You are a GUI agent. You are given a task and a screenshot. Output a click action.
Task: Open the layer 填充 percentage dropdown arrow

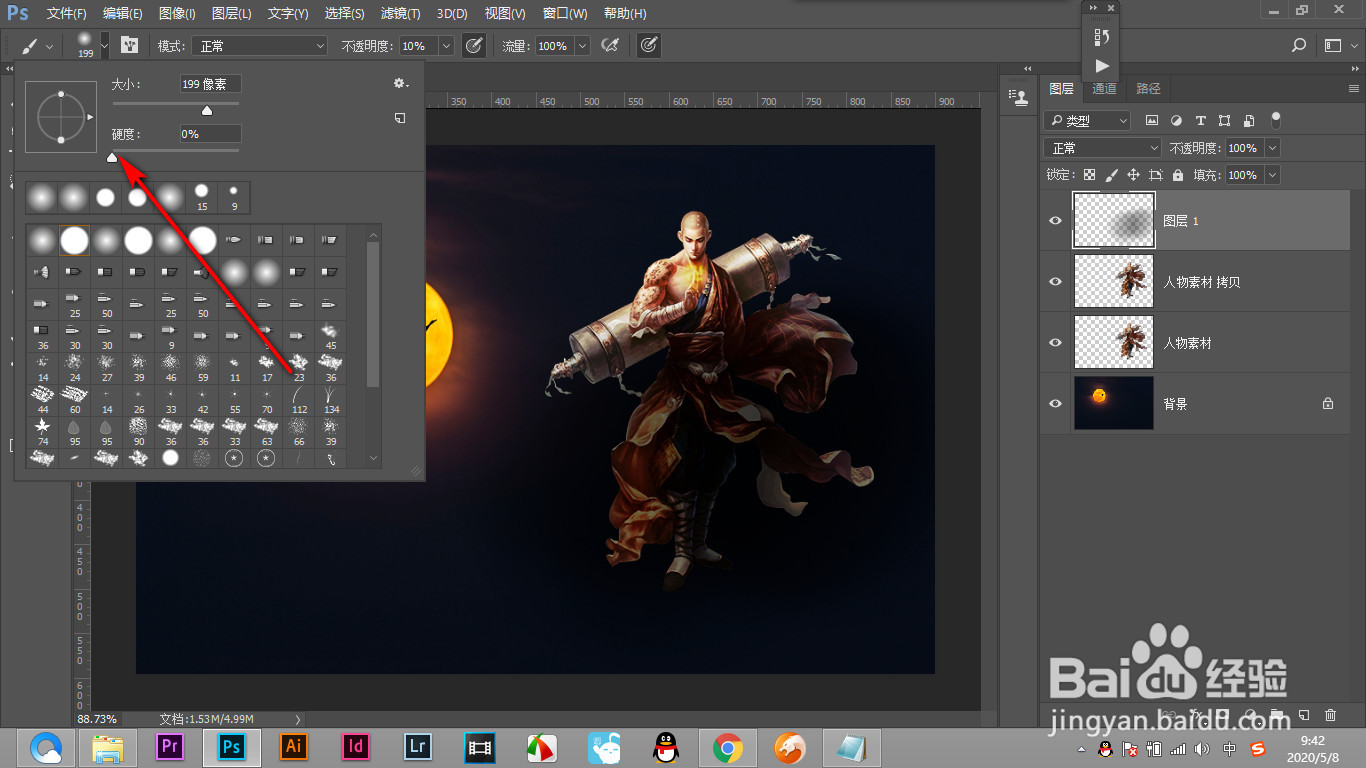[1272, 175]
